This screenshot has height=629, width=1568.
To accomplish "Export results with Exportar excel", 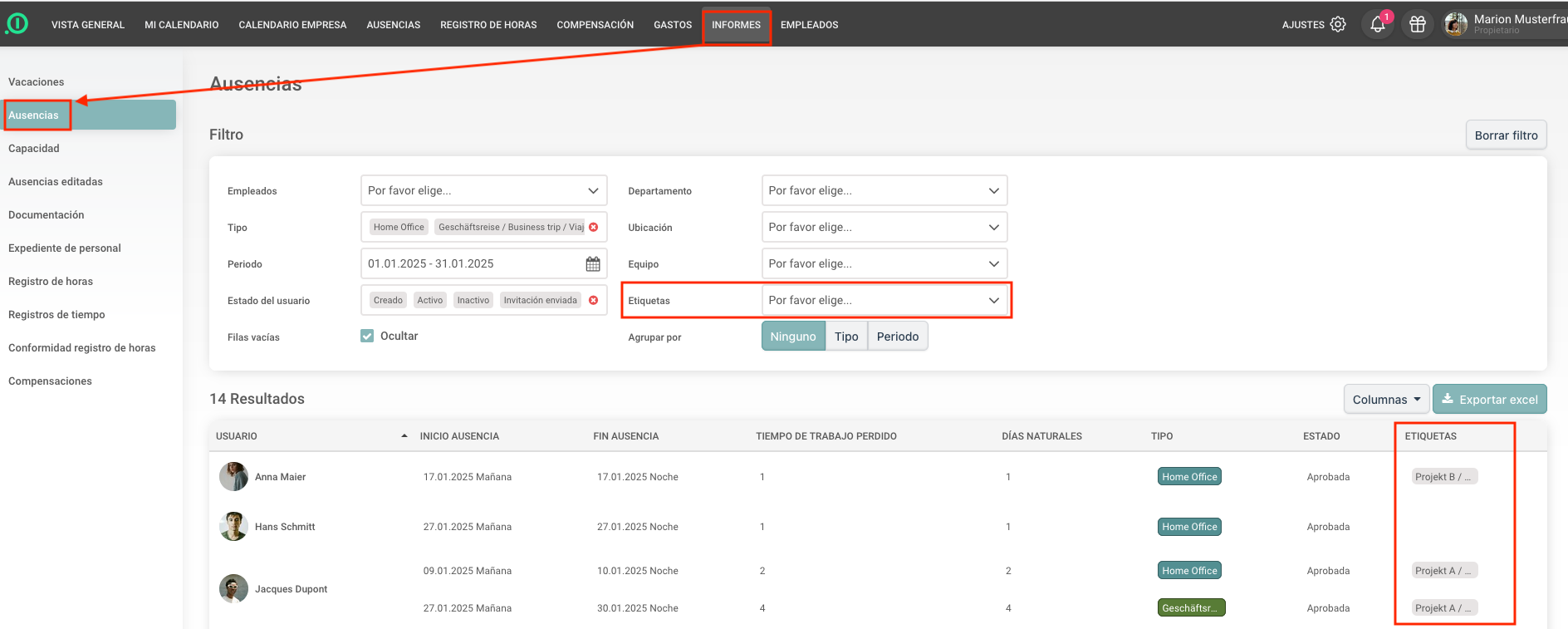I will [x=1489, y=400].
